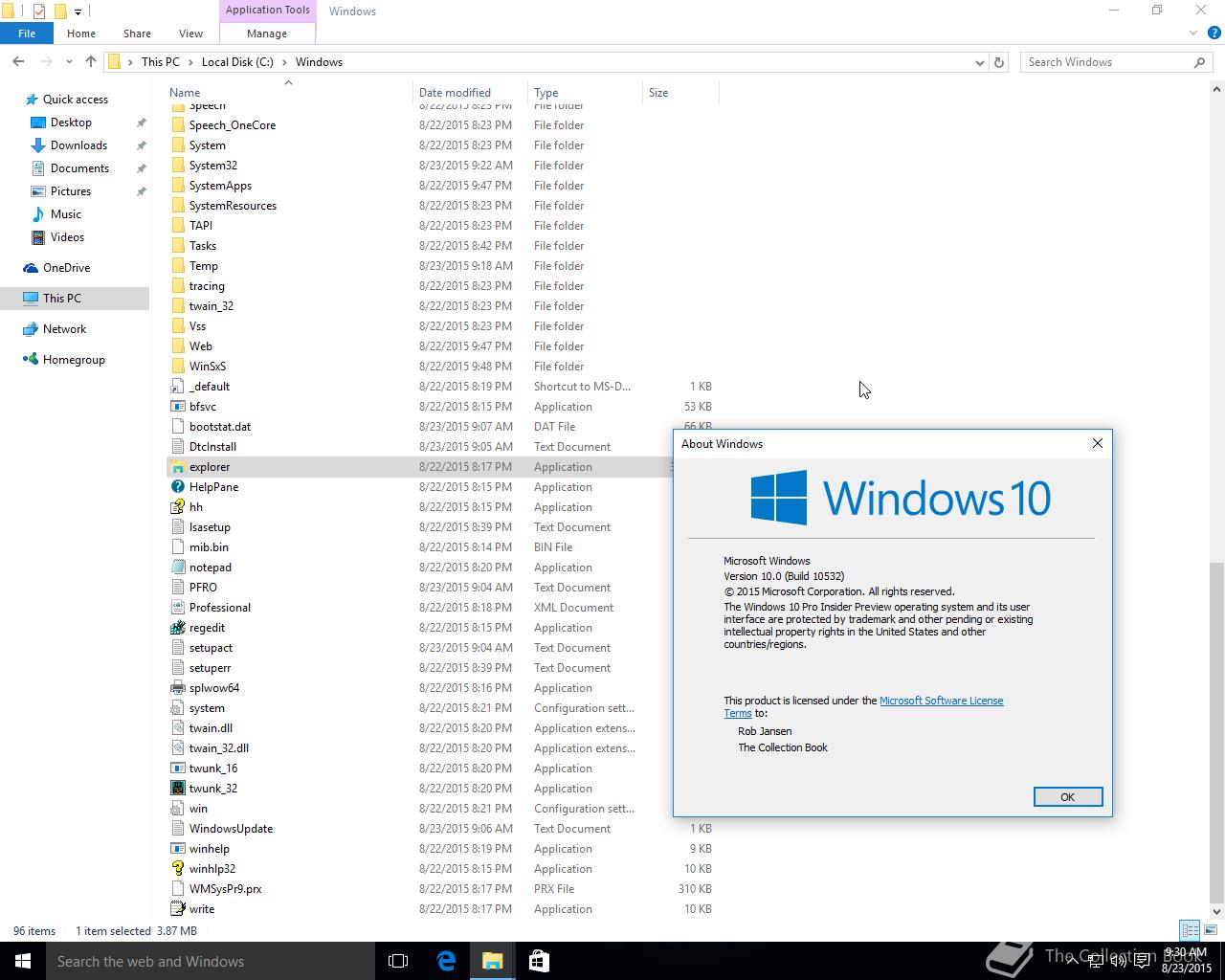Open the Store from taskbar

(539, 961)
